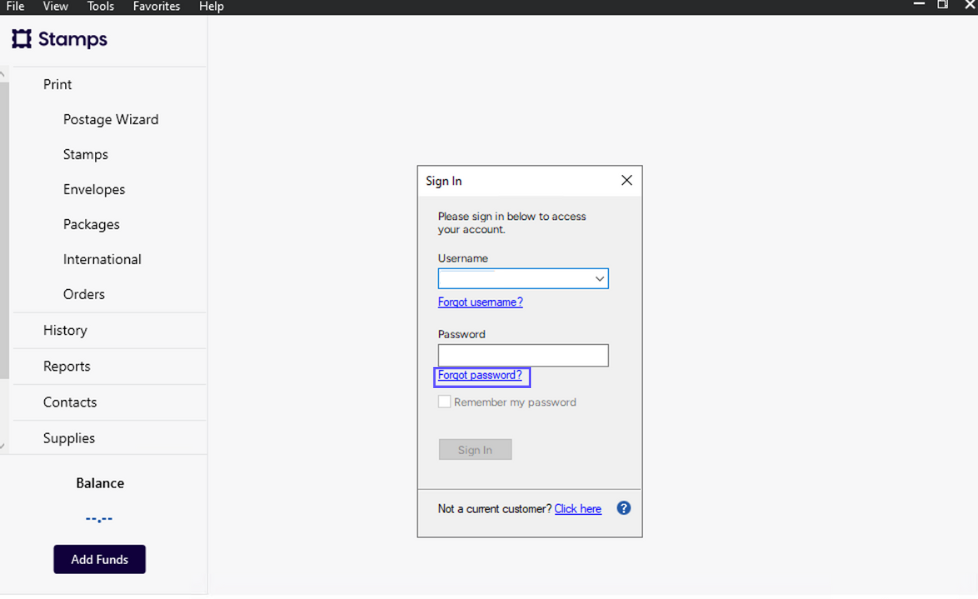Click the 'Click here' new customer link
This screenshot has height=599, width=978.
(578, 509)
